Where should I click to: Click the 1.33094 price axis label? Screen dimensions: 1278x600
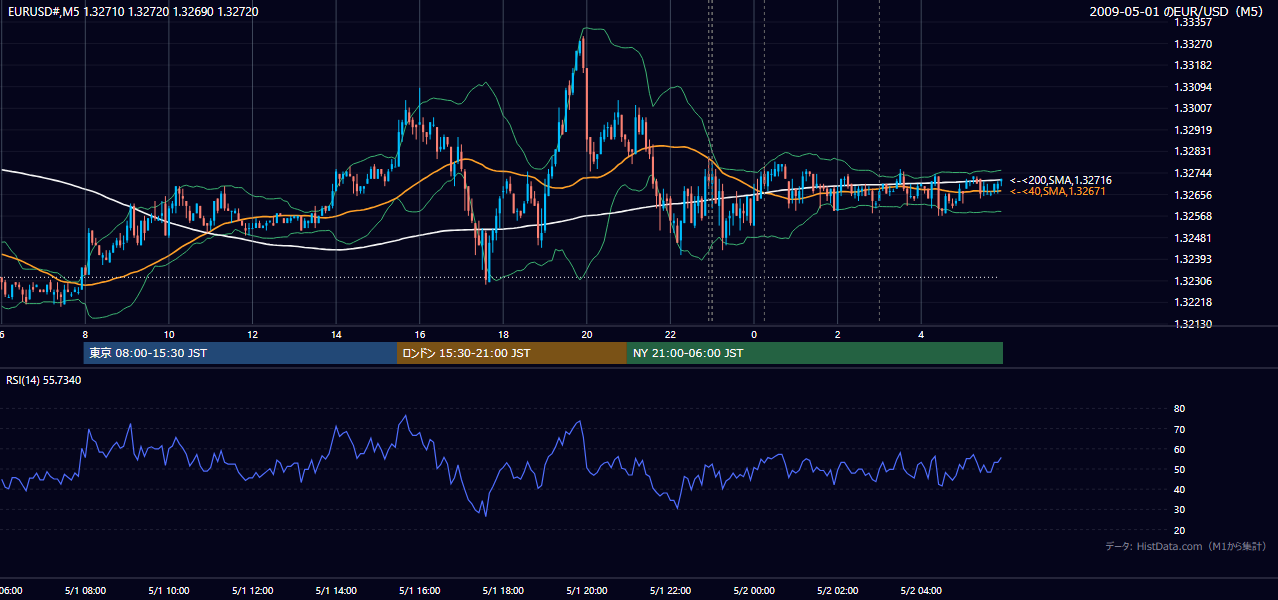1193,87
